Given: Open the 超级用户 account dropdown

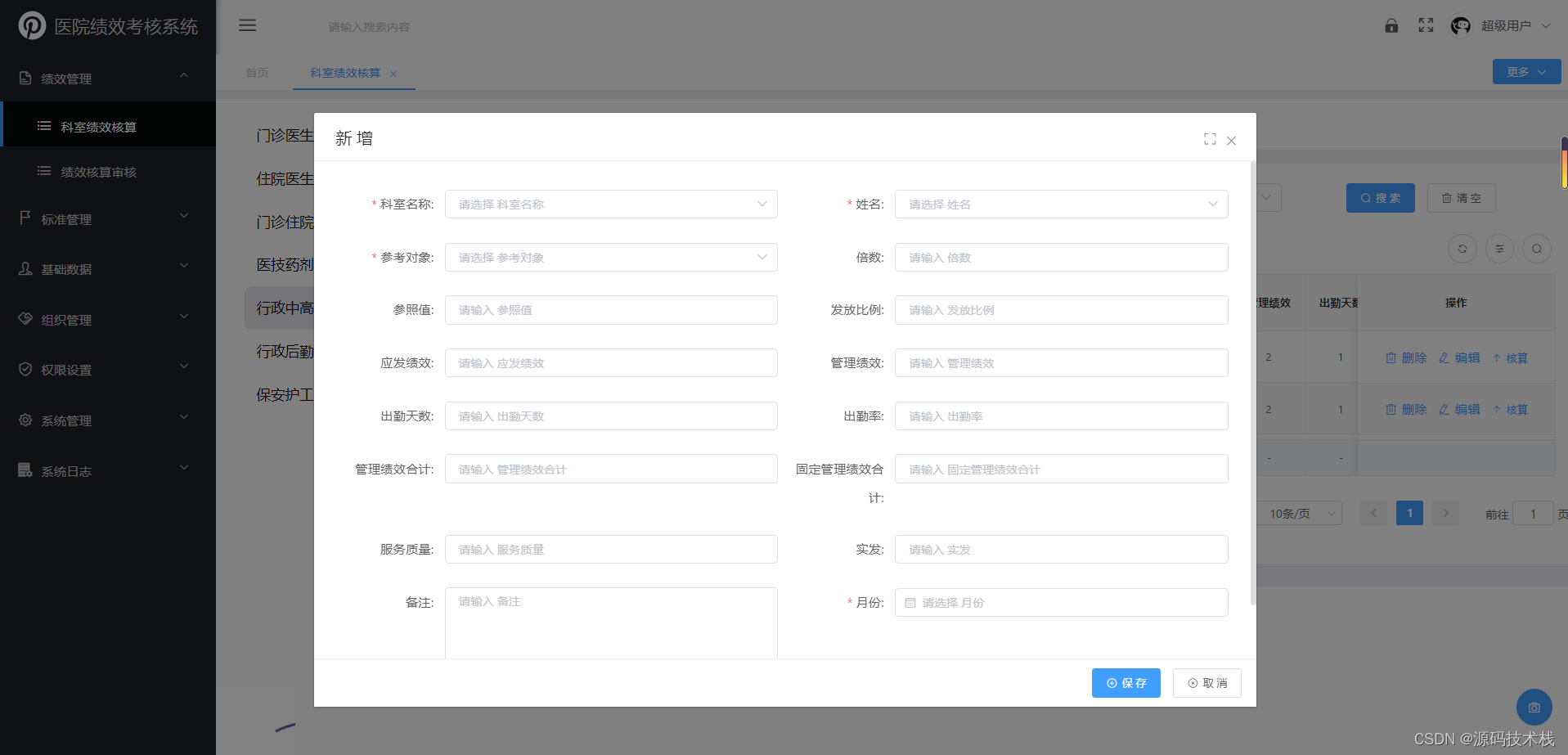Looking at the screenshot, I should [x=1516, y=26].
